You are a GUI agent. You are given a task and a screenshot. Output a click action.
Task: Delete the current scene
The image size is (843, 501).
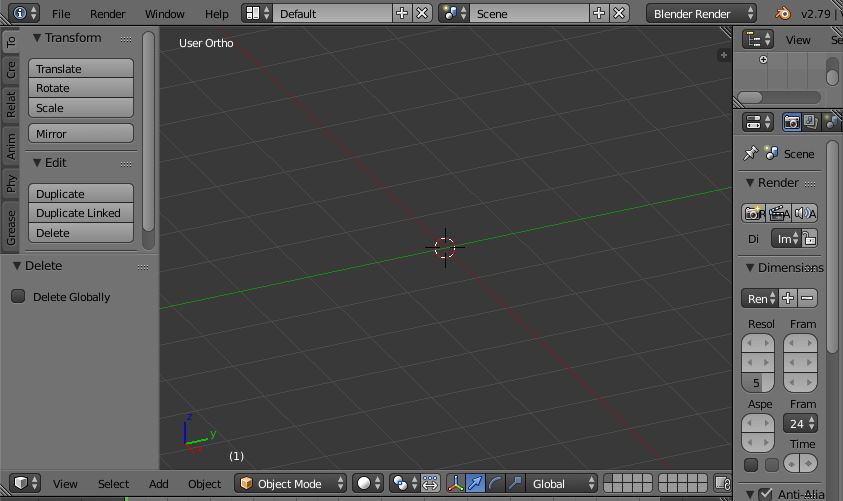click(619, 13)
